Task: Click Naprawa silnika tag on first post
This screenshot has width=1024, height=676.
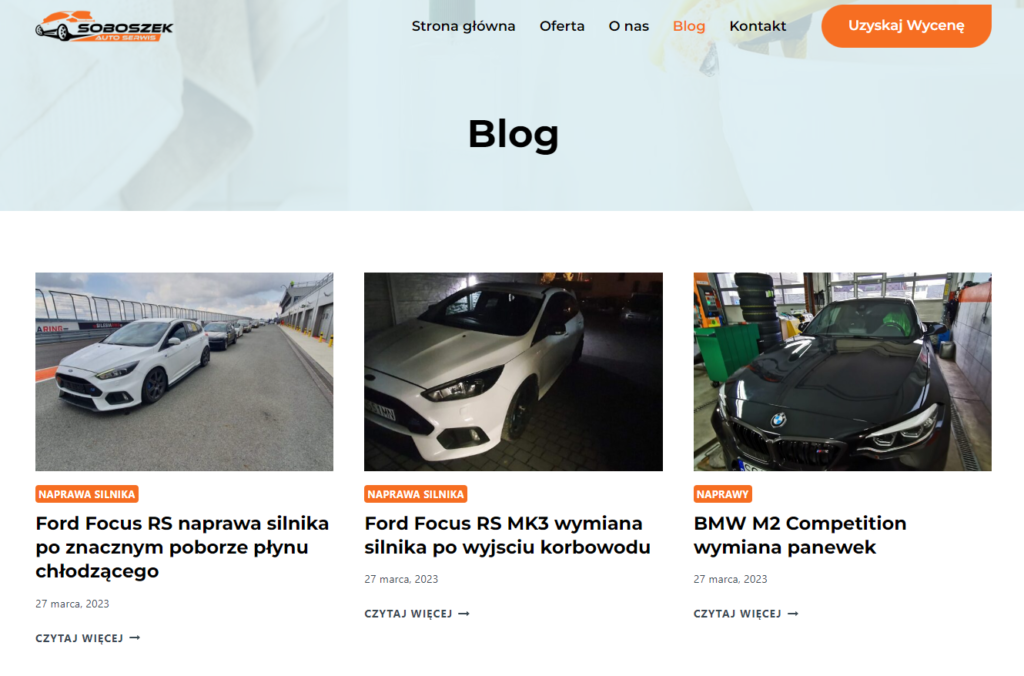Action: [x=87, y=494]
